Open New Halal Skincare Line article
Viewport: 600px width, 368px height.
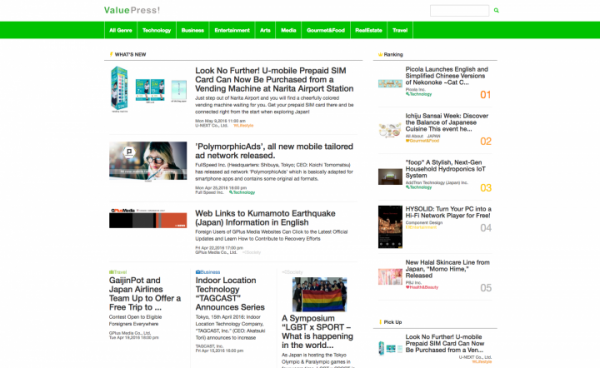447,269
